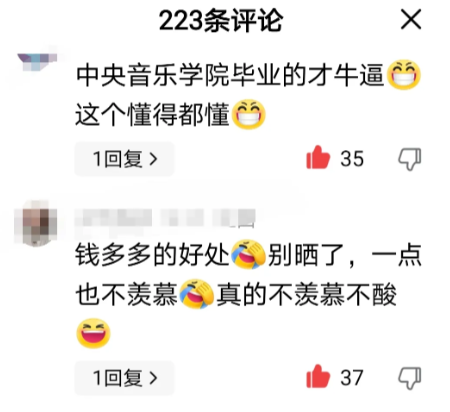Click the 223条评论 header title
450x412 pixels.
(x=221, y=21)
